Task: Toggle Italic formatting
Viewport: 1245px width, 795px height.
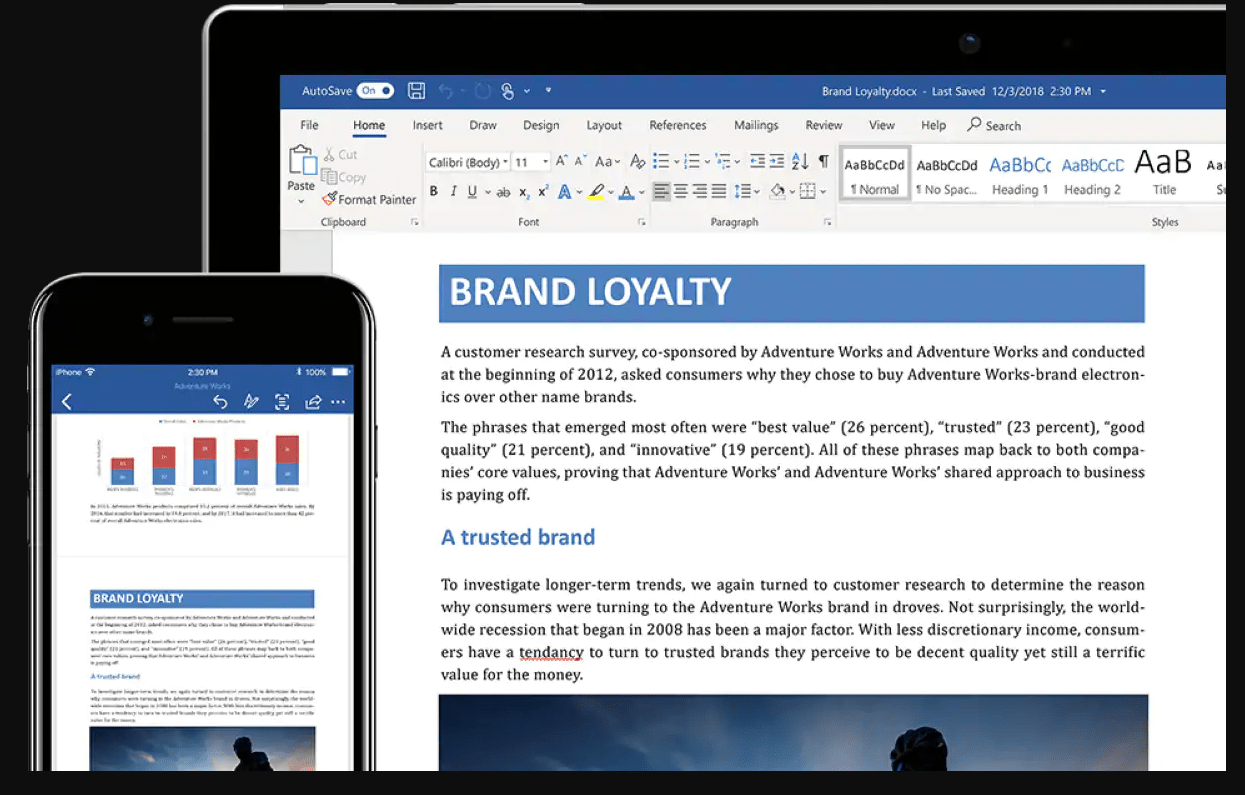Action: (453, 192)
